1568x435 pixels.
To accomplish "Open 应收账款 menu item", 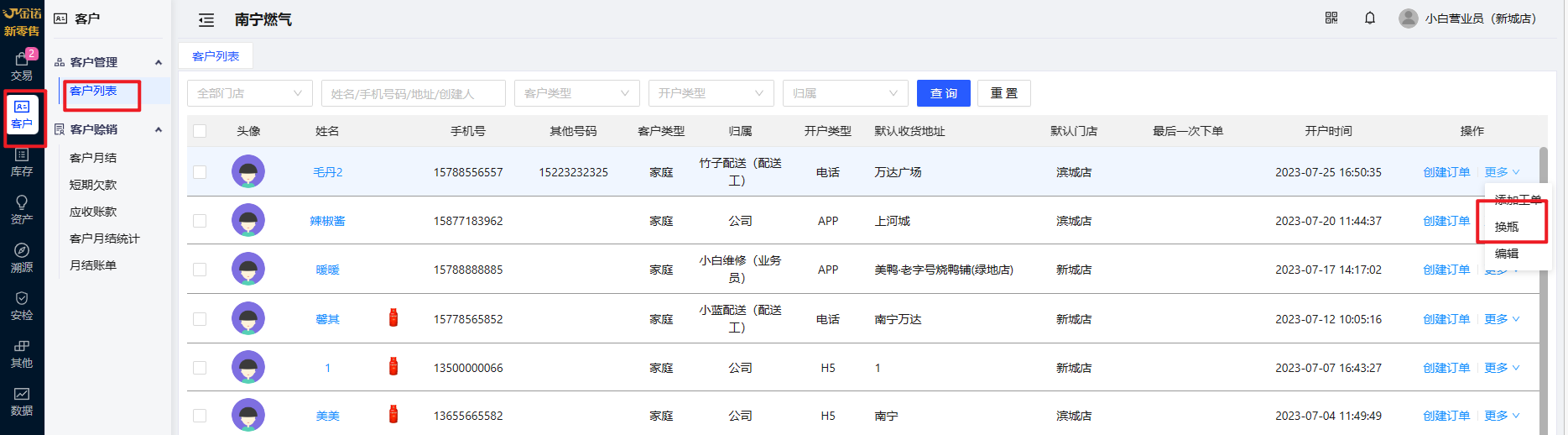I will [93, 212].
